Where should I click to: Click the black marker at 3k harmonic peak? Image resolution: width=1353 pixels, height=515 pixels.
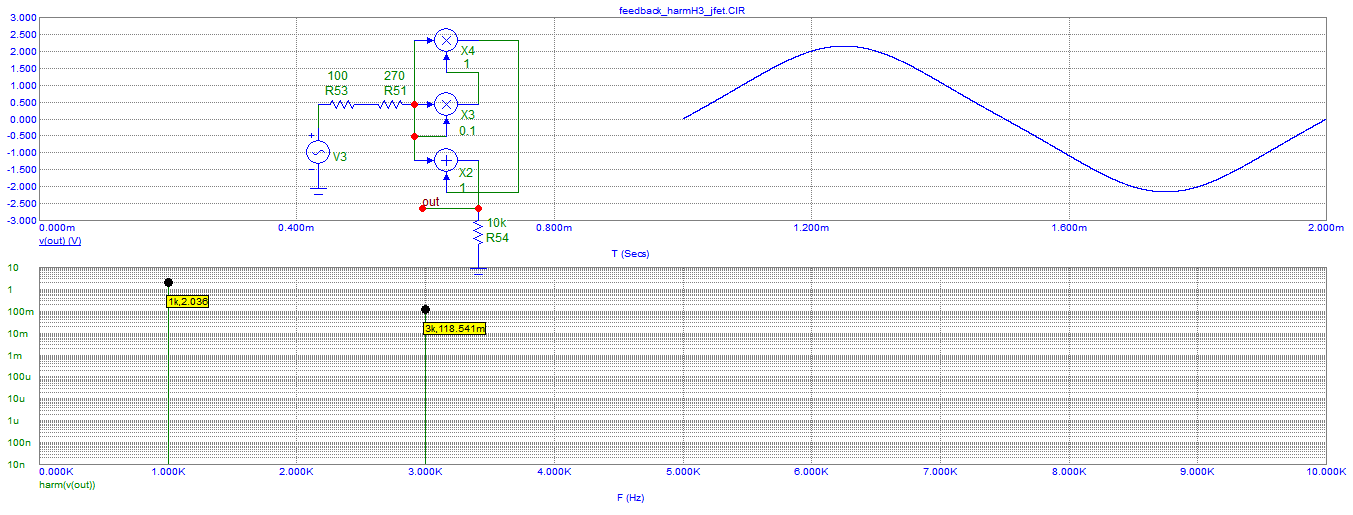(426, 310)
